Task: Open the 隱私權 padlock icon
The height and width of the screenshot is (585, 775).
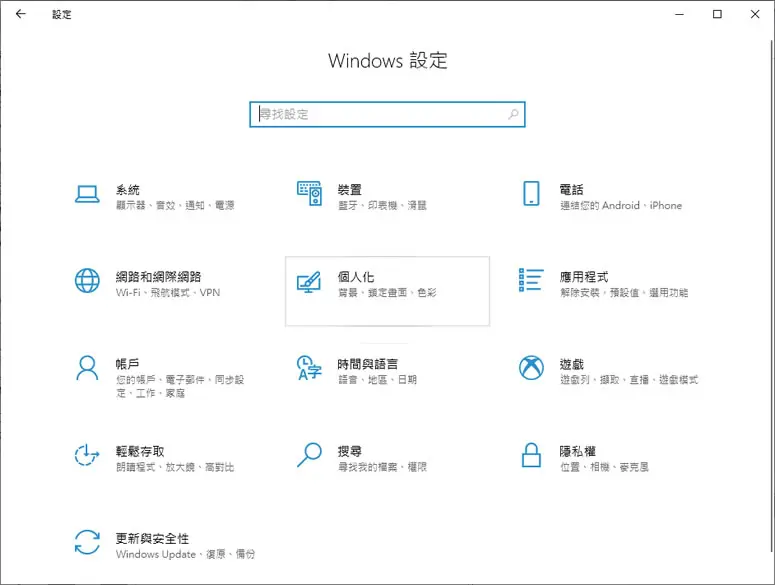Action: pyautogui.click(x=531, y=455)
